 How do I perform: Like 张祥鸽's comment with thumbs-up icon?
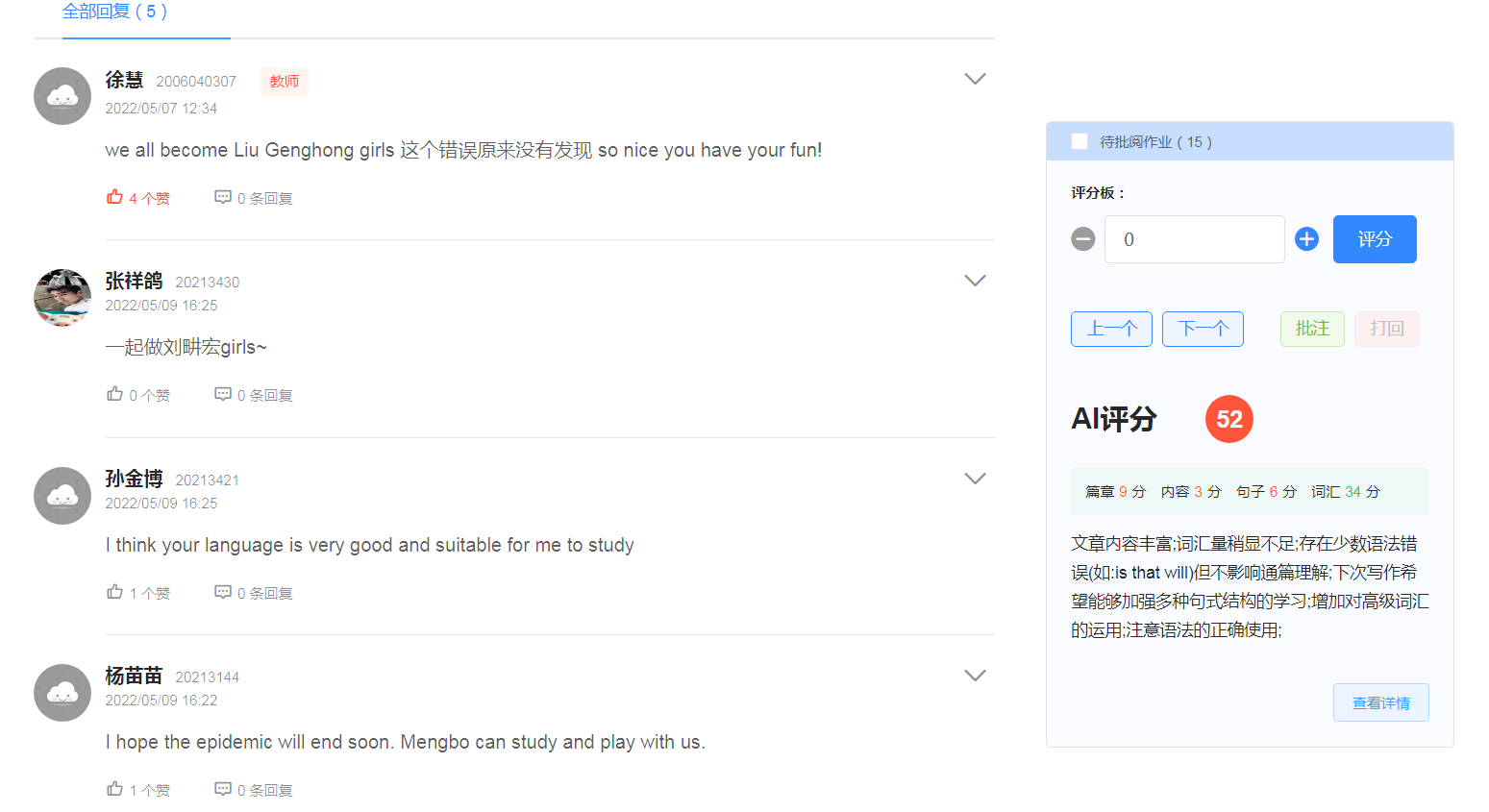tap(114, 394)
